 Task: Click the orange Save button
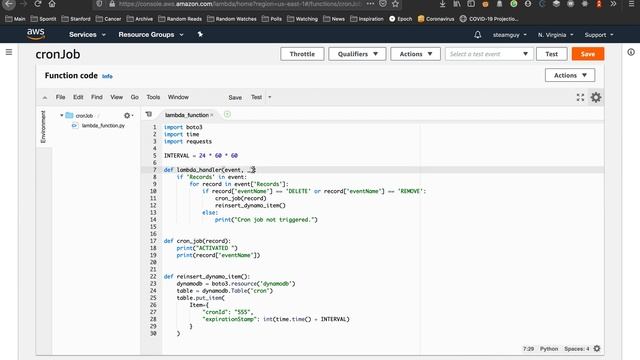click(588, 54)
